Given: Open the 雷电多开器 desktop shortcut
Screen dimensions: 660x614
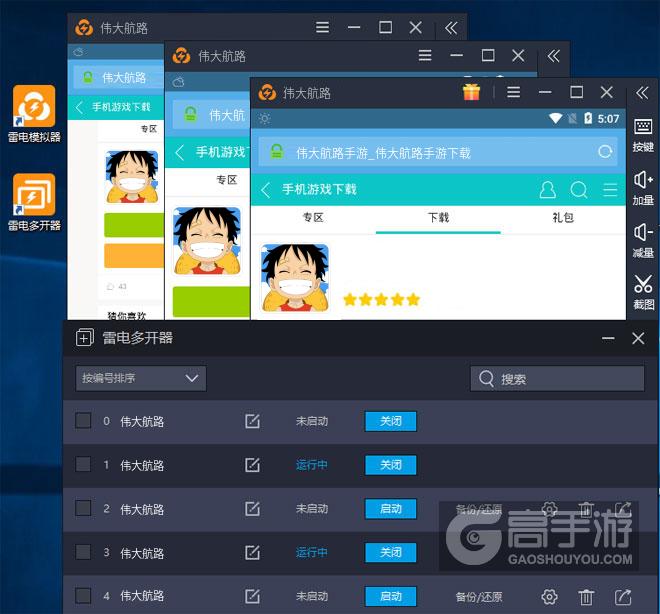Looking at the screenshot, I should [x=34, y=202].
